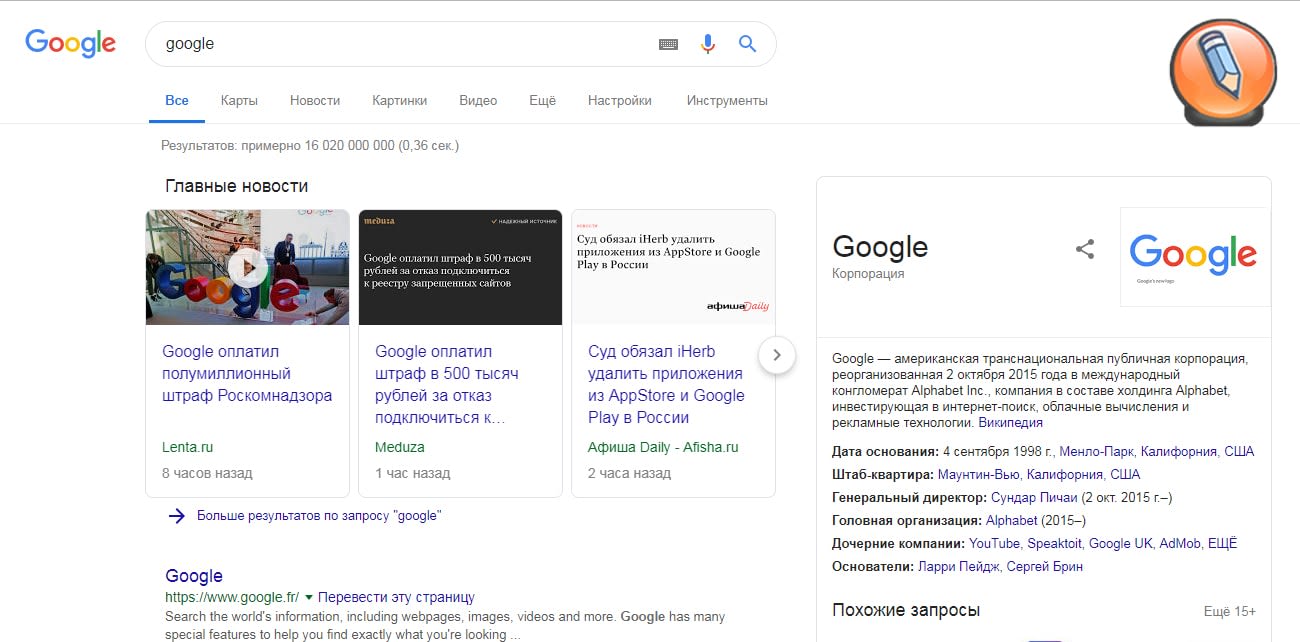Click the AdMob subsidiary link
The image size is (1300, 642).
coord(1181,543)
